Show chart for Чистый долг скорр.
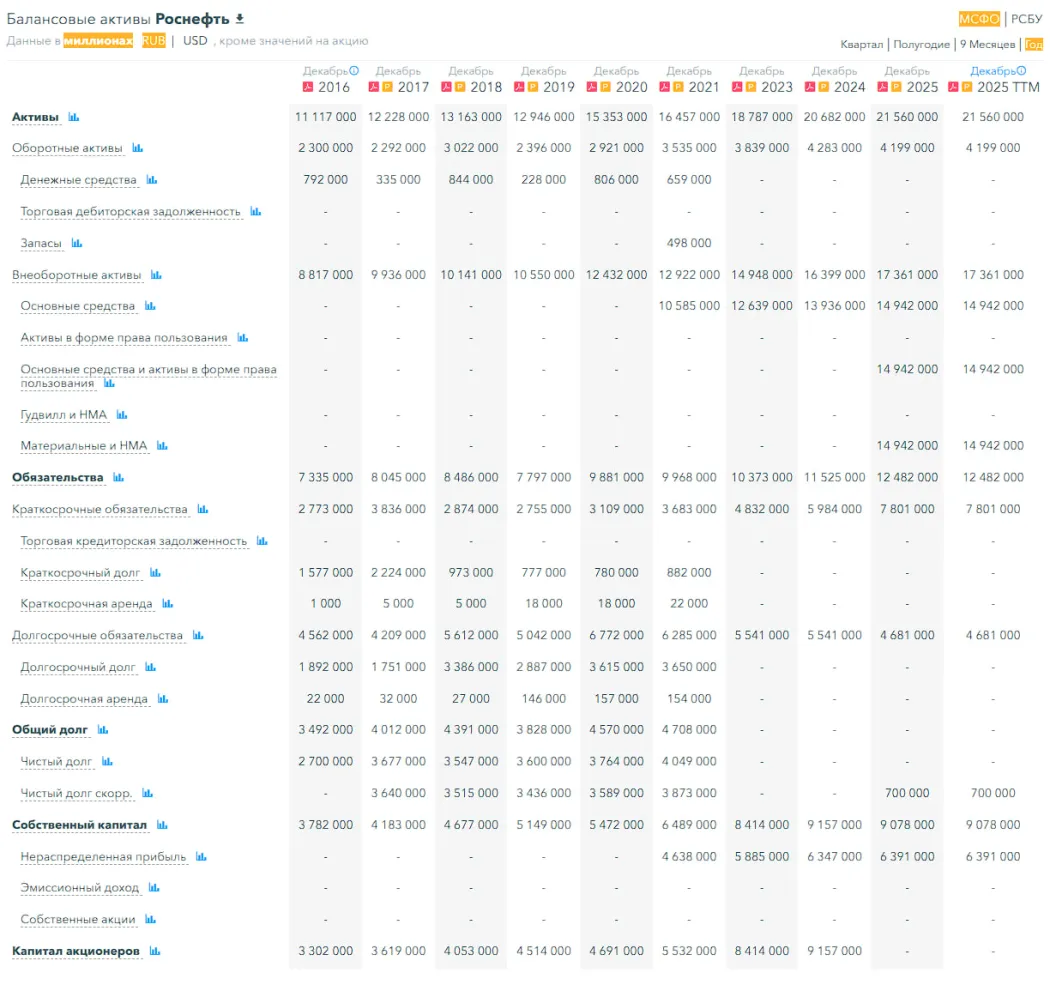 tap(147, 793)
